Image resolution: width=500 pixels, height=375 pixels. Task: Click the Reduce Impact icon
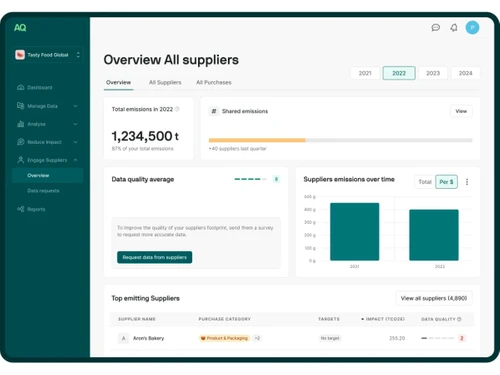(21, 142)
